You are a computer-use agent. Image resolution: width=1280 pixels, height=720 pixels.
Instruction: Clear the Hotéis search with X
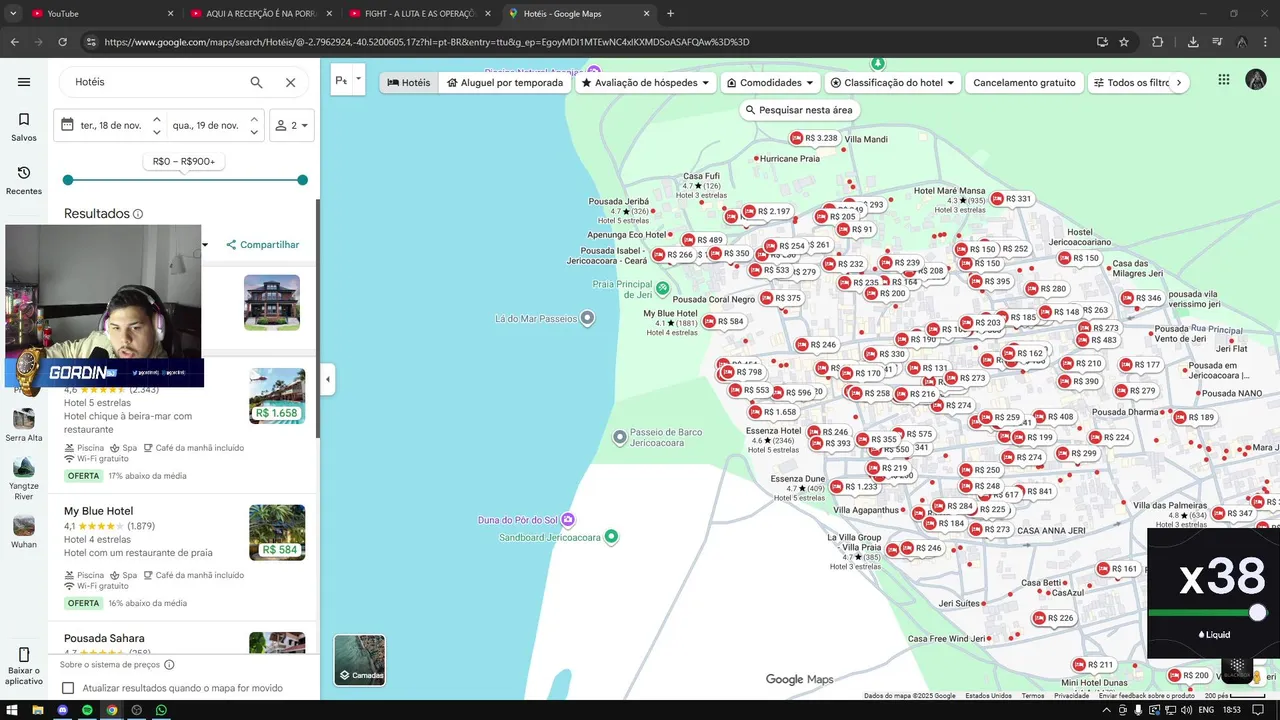click(x=290, y=82)
